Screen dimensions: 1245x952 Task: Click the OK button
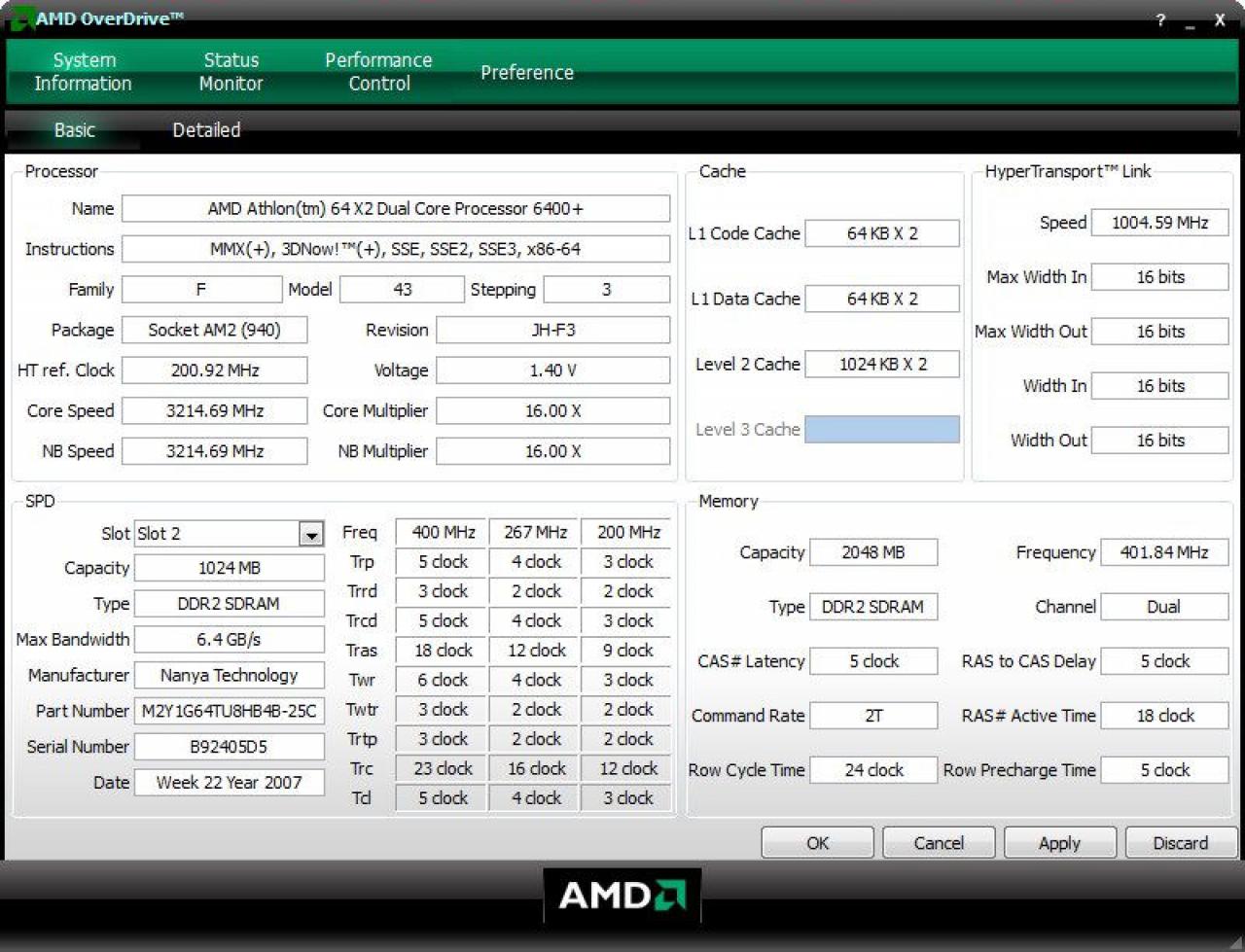point(817,843)
